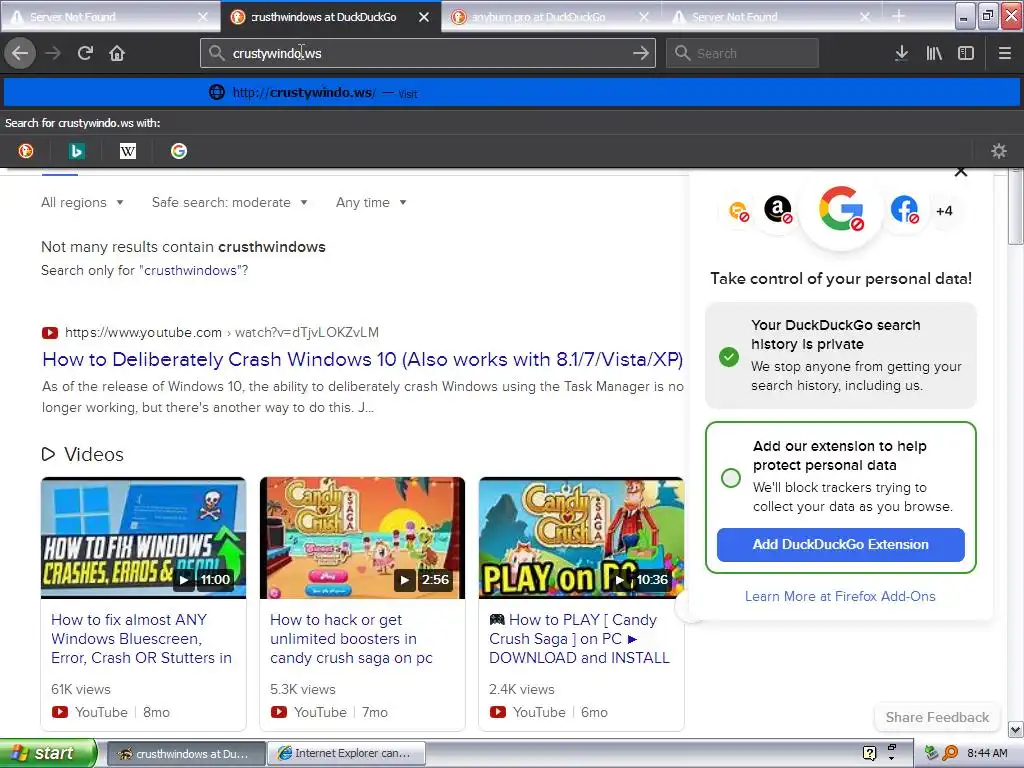Expand the All regions dropdown
Image resolution: width=1024 pixels, height=768 pixels.
82,202
